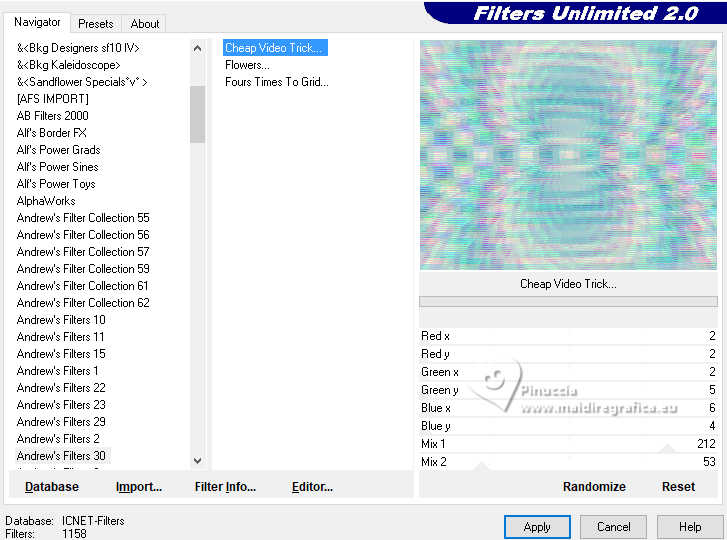
Task: Adjust the Mix 1 slider
Action: pos(568,444)
